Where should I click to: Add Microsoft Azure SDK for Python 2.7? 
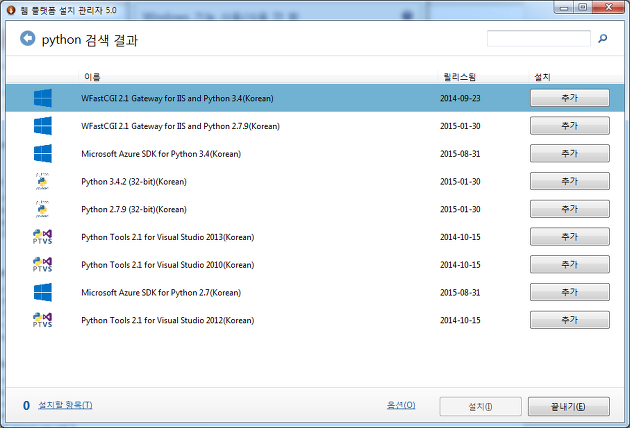(570, 292)
